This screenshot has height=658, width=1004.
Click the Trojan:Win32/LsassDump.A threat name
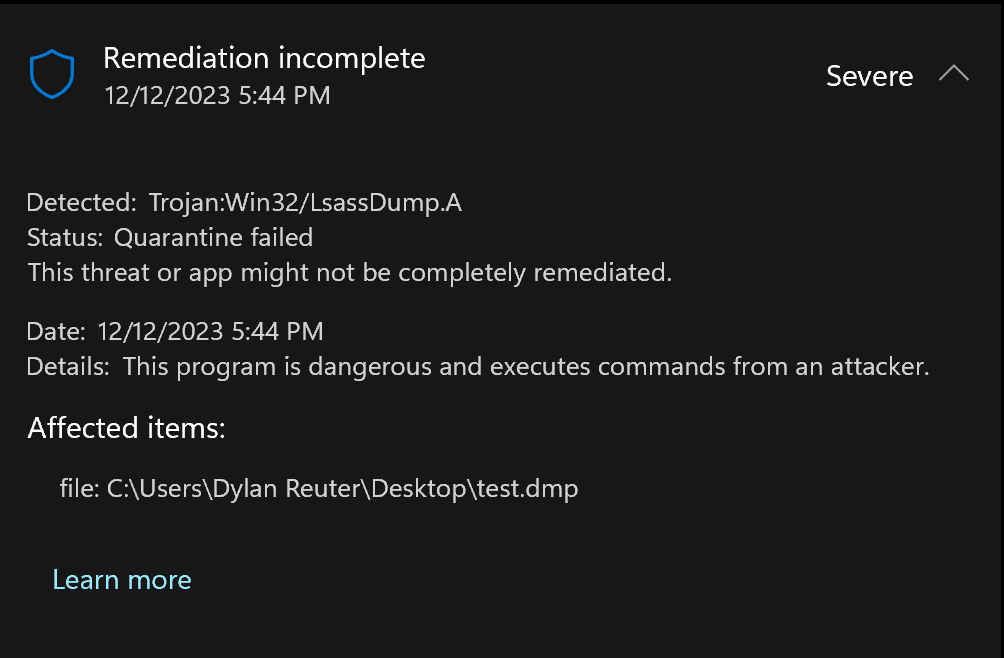point(305,203)
